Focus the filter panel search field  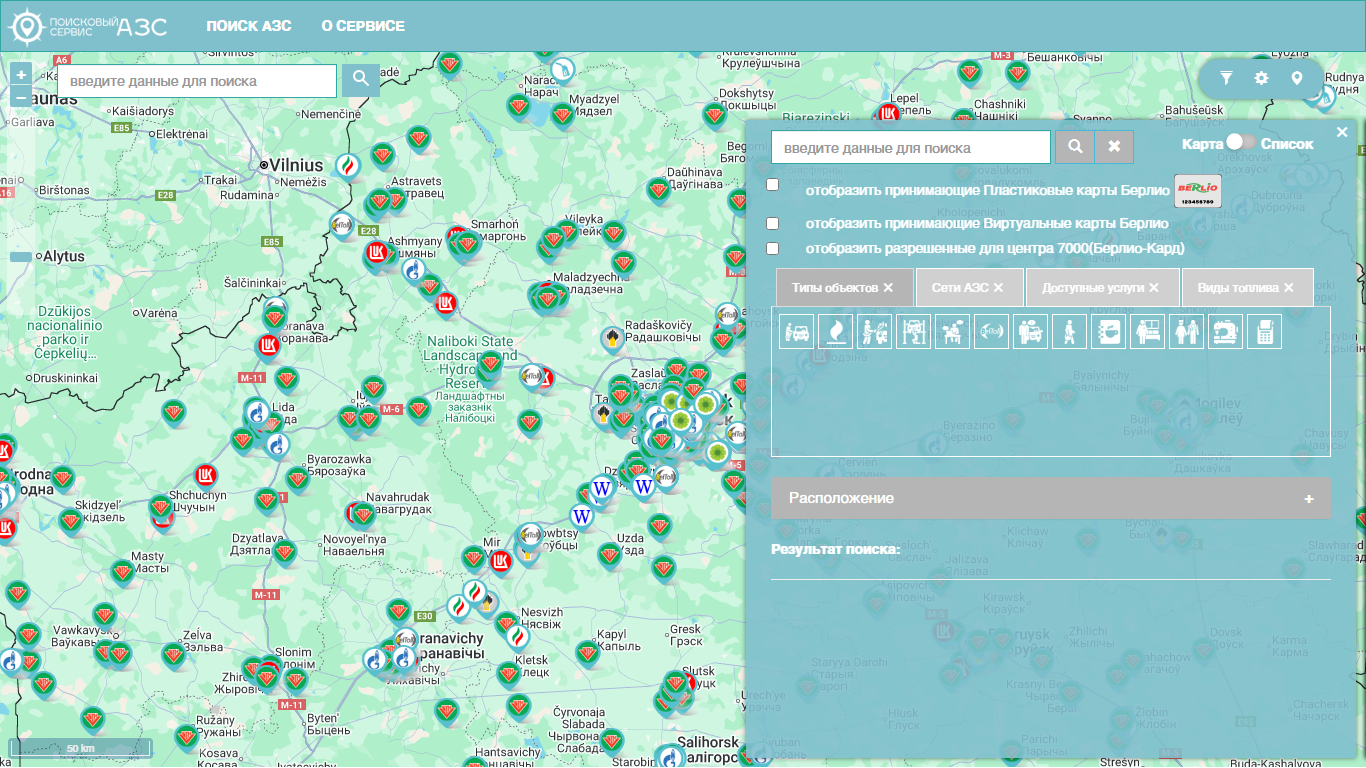(x=911, y=147)
